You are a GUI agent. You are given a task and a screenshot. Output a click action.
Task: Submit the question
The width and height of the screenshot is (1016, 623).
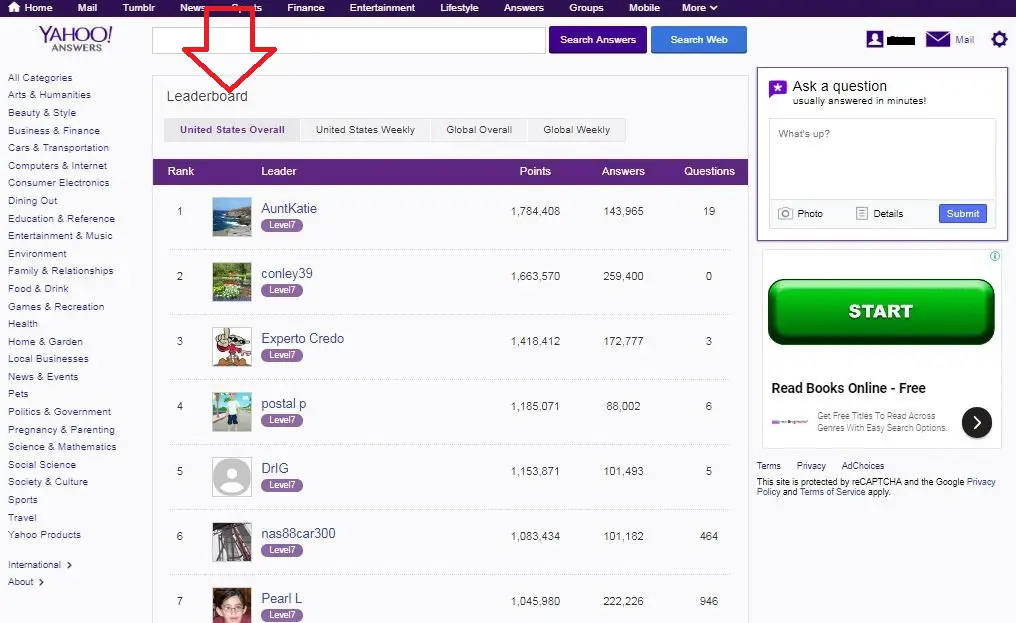pos(962,213)
